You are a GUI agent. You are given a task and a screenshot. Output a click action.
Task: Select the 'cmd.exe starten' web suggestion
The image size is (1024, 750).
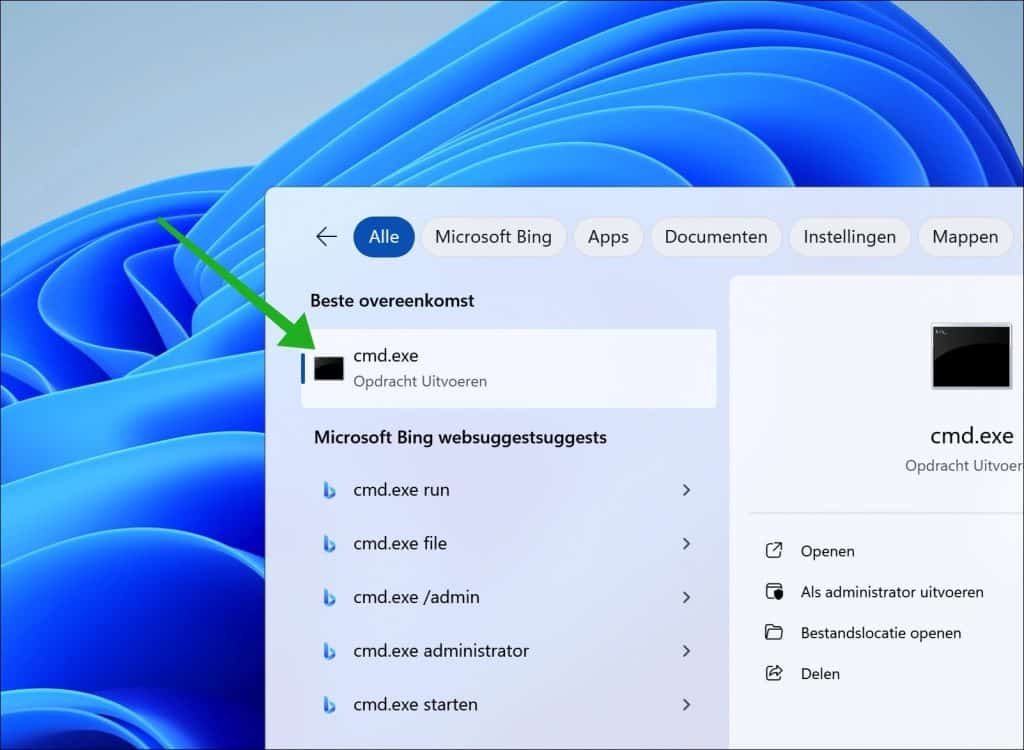click(508, 704)
